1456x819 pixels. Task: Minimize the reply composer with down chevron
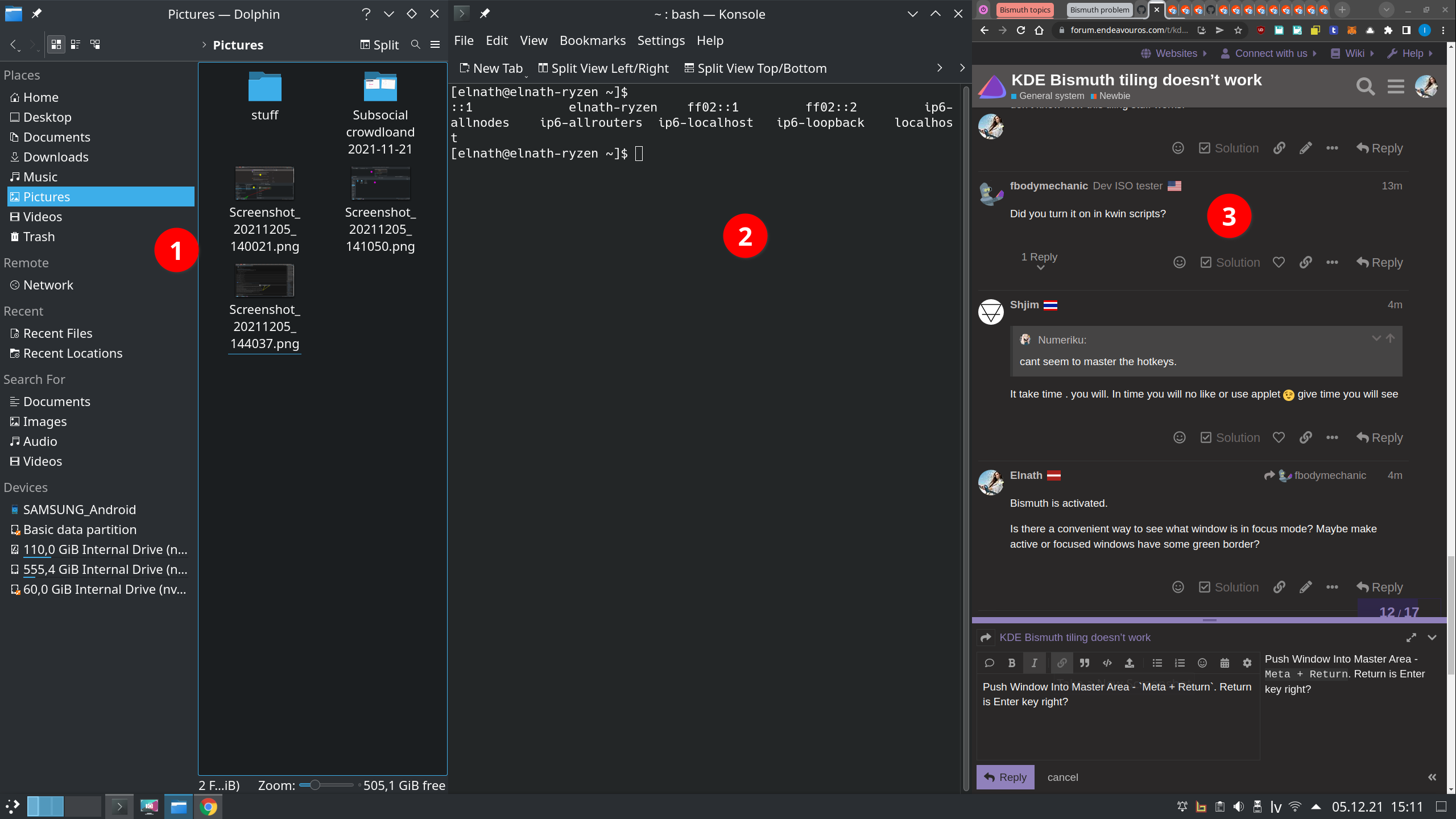(x=1432, y=638)
